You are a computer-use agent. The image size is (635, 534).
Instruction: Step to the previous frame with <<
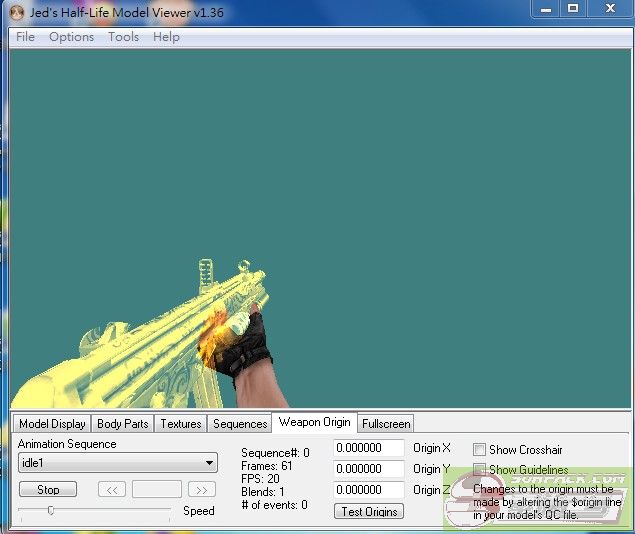(x=111, y=490)
